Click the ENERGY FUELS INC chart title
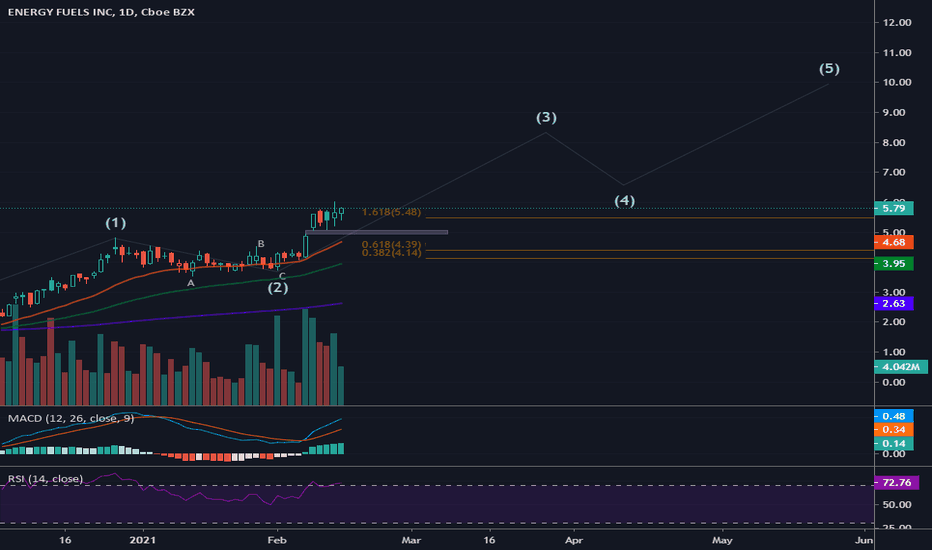Image resolution: width=932 pixels, height=550 pixels. tap(101, 12)
